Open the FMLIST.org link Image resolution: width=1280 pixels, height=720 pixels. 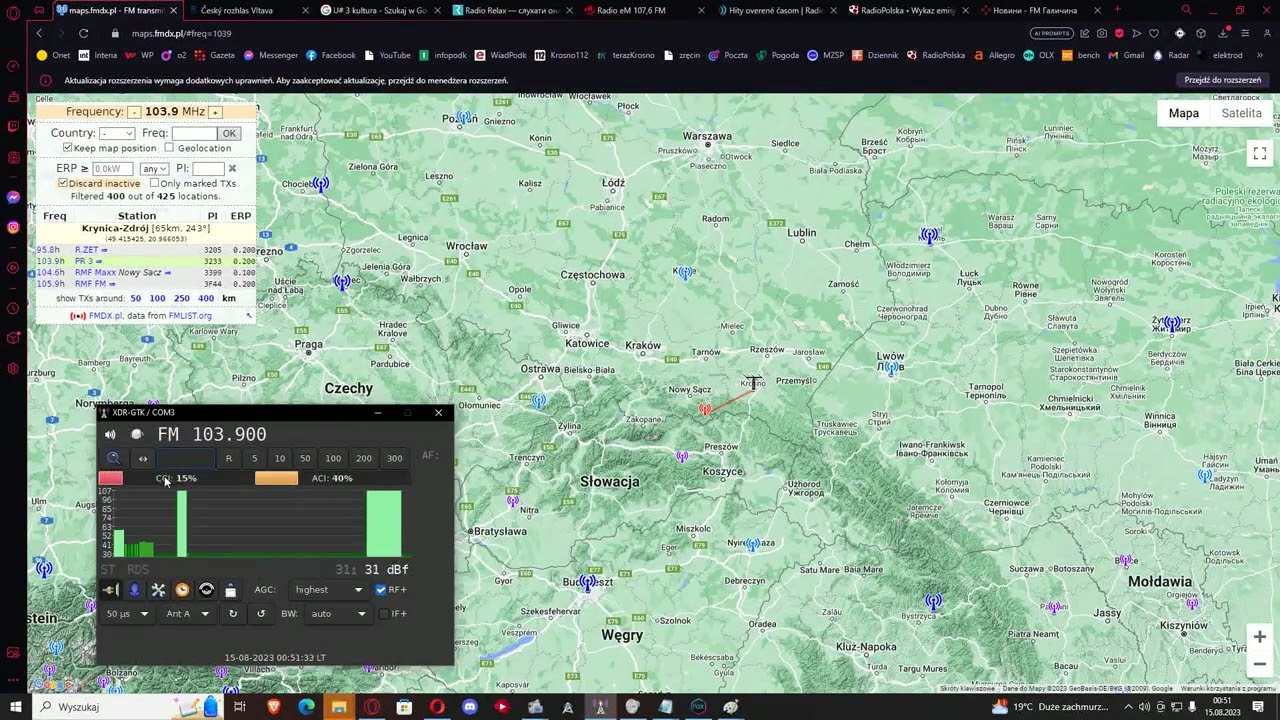click(x=190, y=316)
